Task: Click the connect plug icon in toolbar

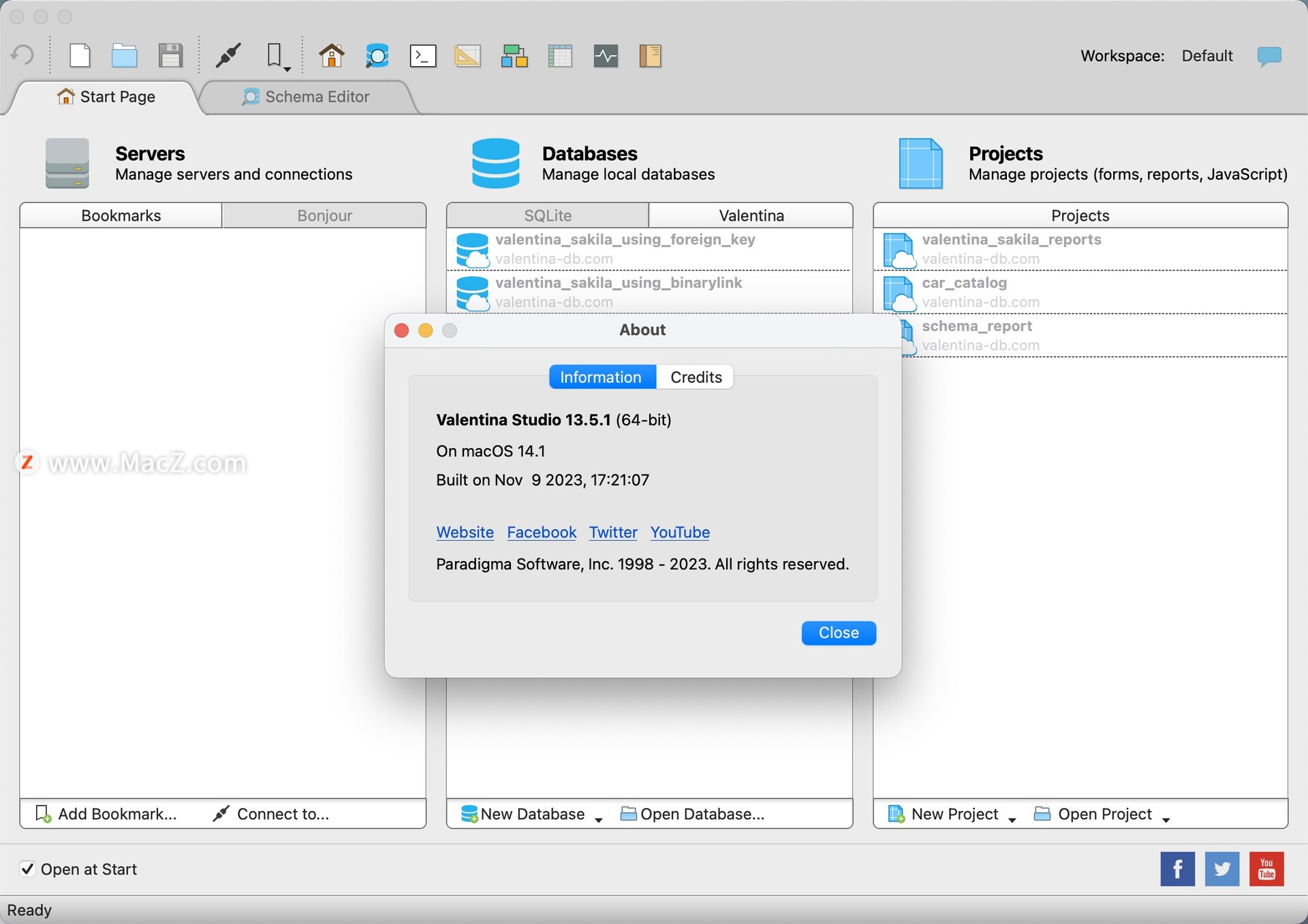Action: 228,55
